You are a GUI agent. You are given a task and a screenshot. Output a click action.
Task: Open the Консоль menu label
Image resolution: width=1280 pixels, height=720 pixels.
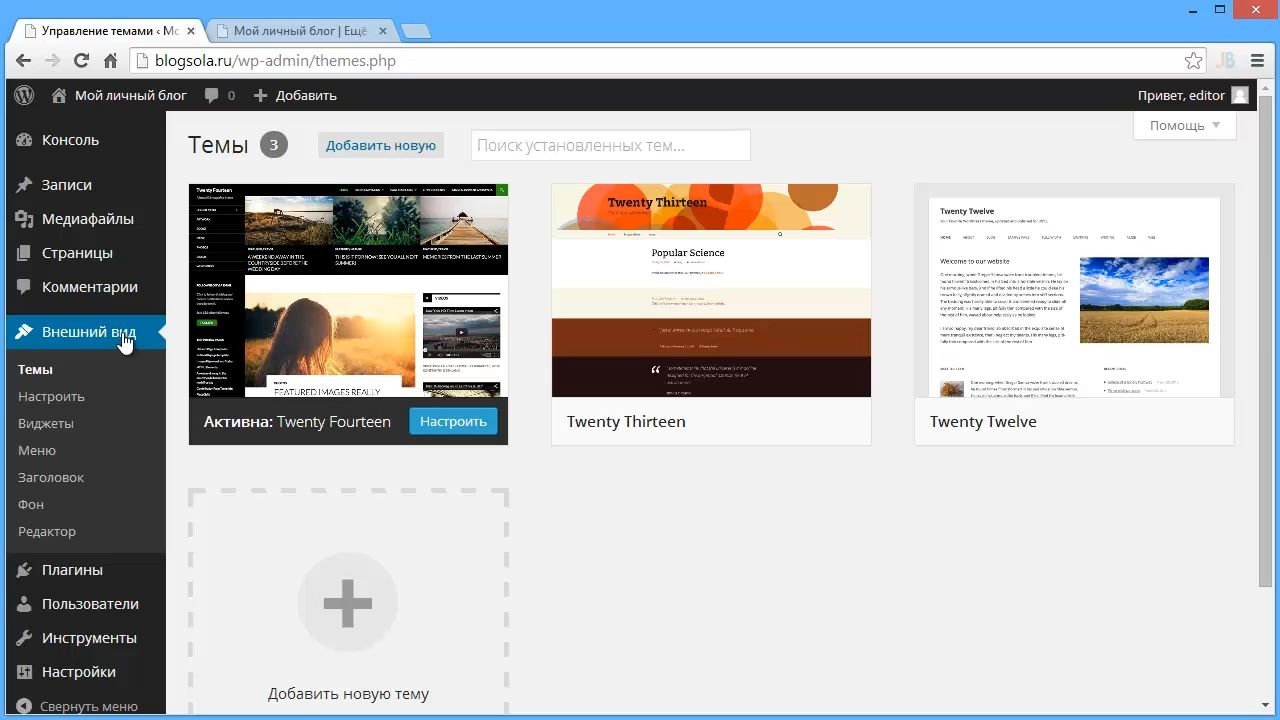point(70,140)
